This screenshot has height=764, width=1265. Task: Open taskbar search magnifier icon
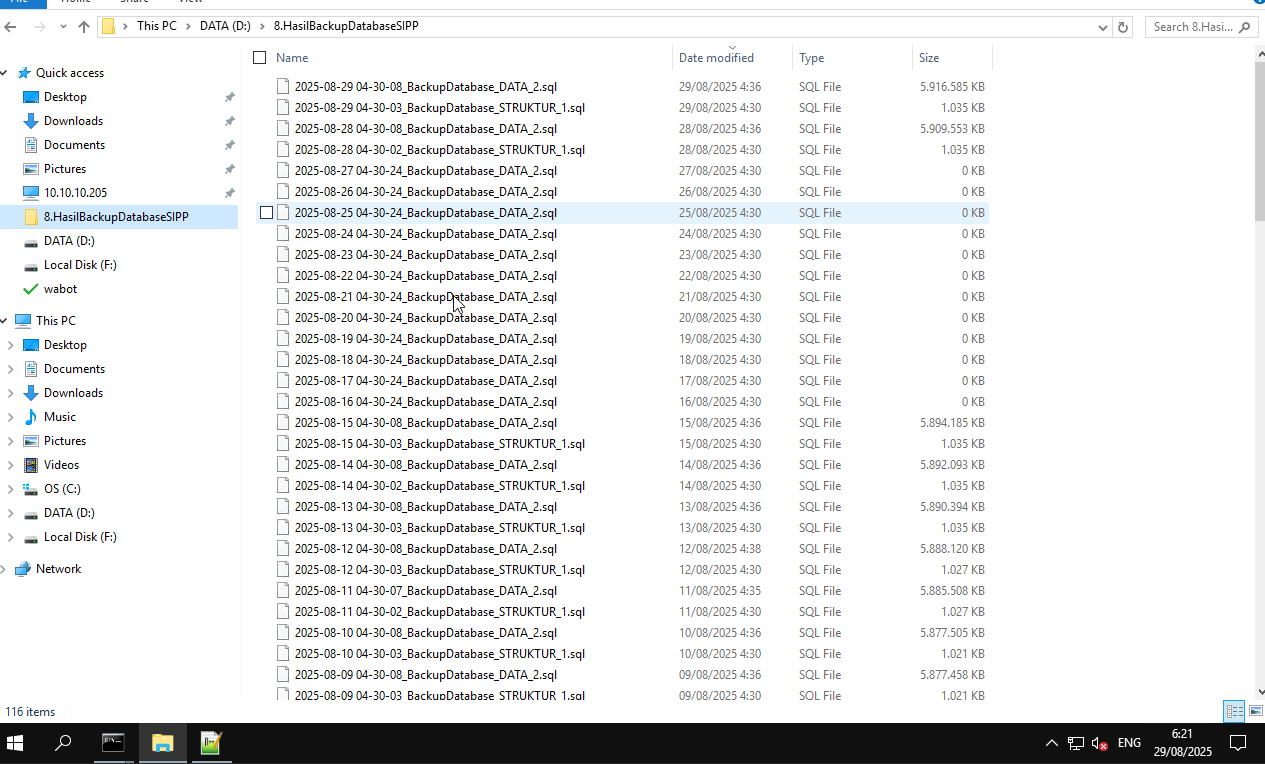click(x=63, y=743)
